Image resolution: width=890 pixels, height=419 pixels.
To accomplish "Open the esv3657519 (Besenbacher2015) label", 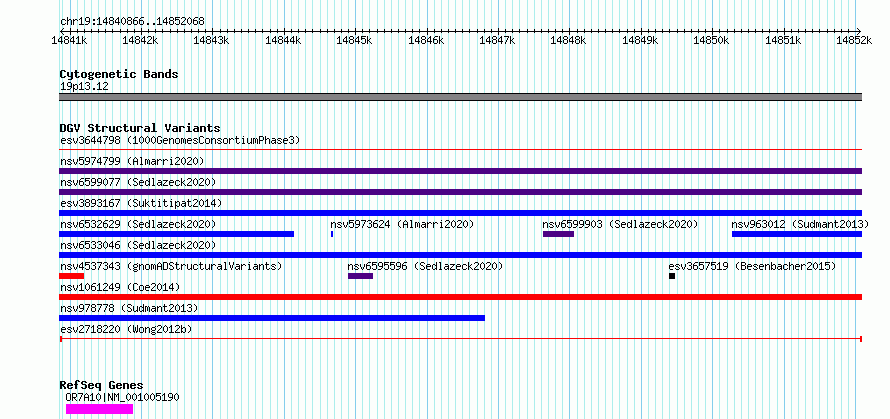I will (x=752, y=266).
